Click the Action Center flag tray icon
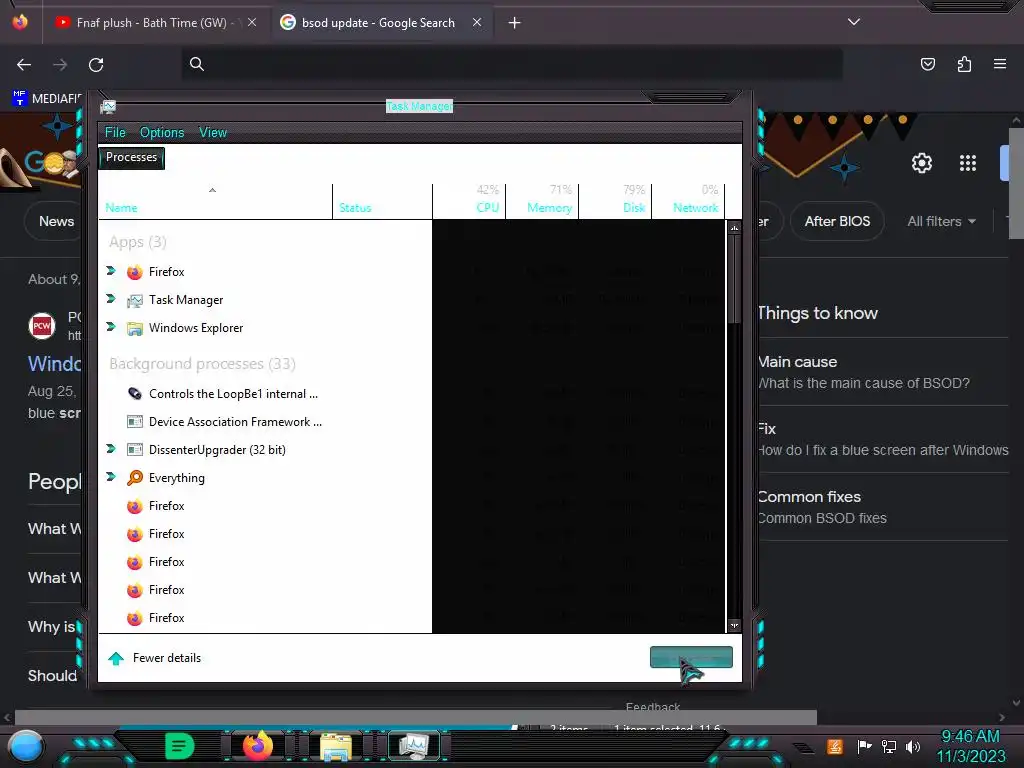Viewport: 1024px width, 768px height. (x=864, y=746)
